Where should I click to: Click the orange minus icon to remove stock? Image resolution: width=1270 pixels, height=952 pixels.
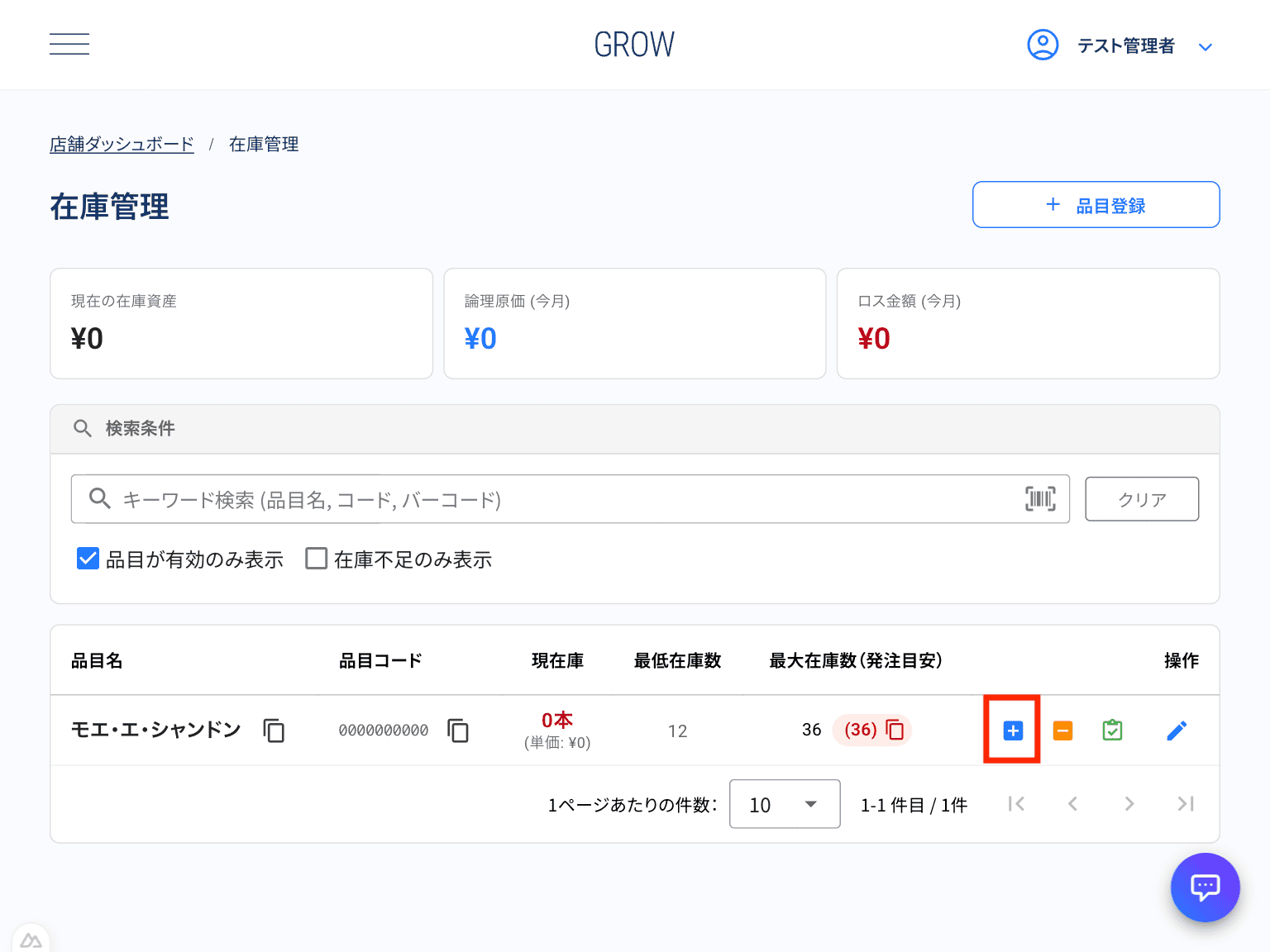[1062, 730]
